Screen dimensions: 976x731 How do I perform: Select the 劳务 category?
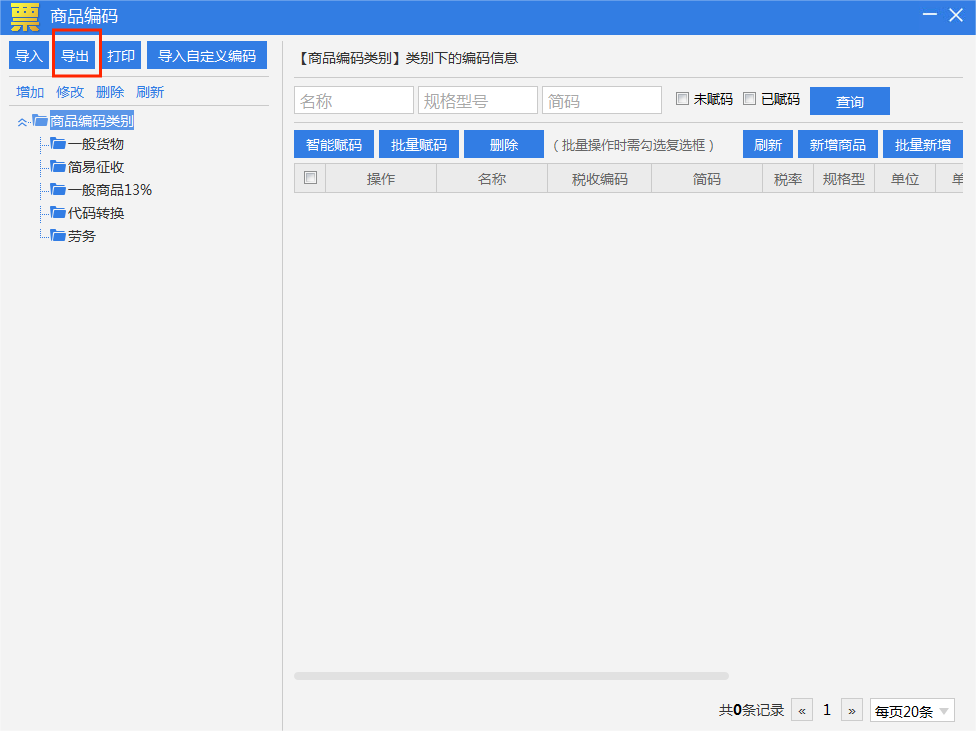[82, 236]
